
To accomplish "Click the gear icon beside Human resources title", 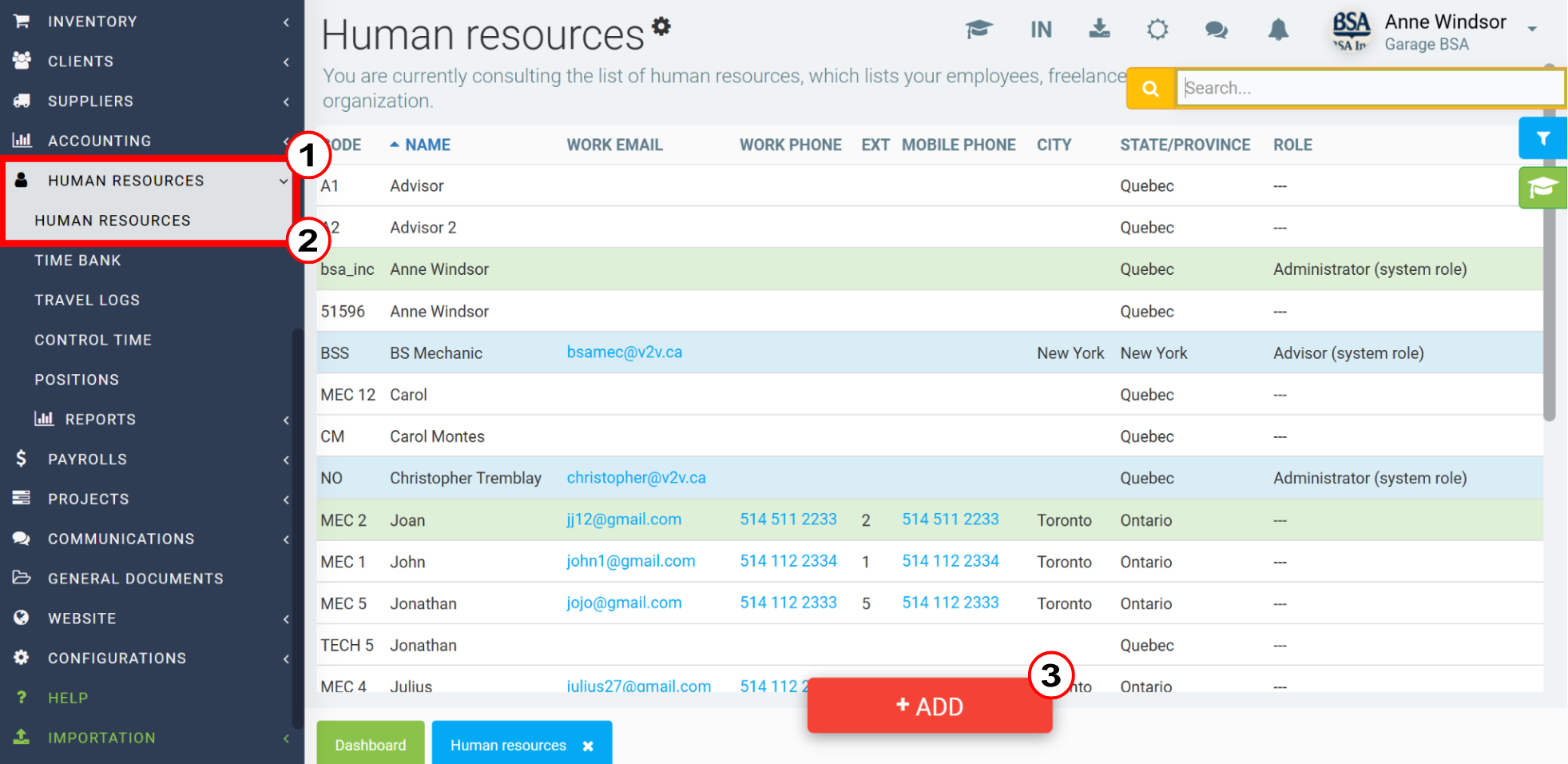I will point(661,26).
